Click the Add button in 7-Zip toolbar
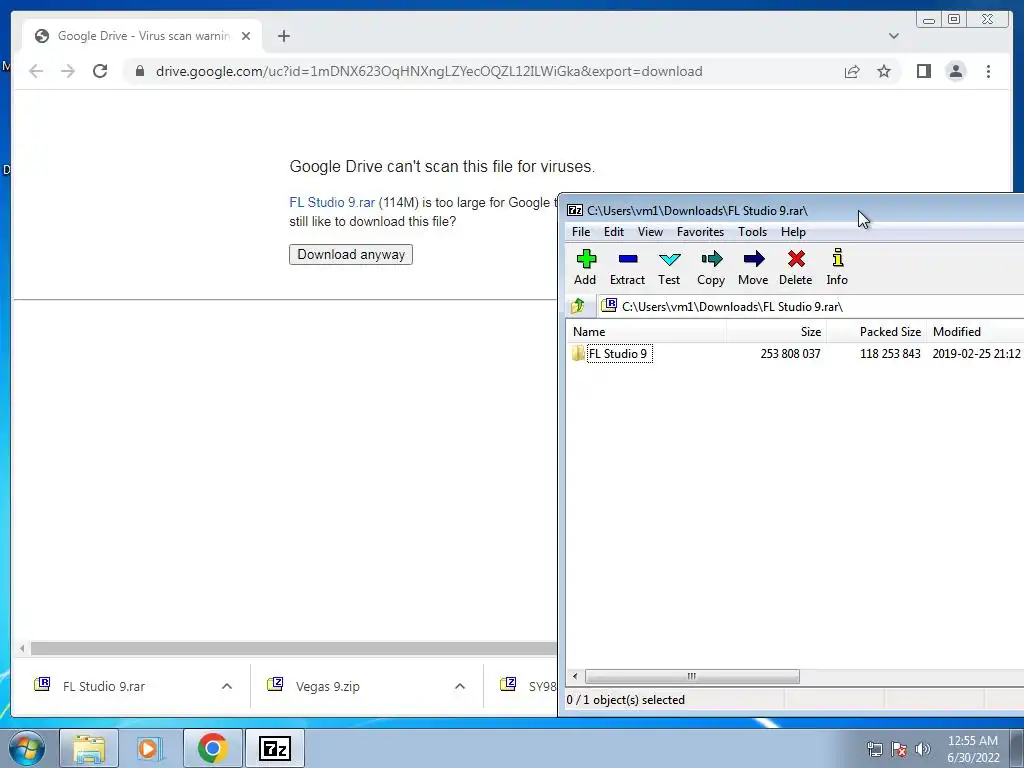 coord(585,268)
